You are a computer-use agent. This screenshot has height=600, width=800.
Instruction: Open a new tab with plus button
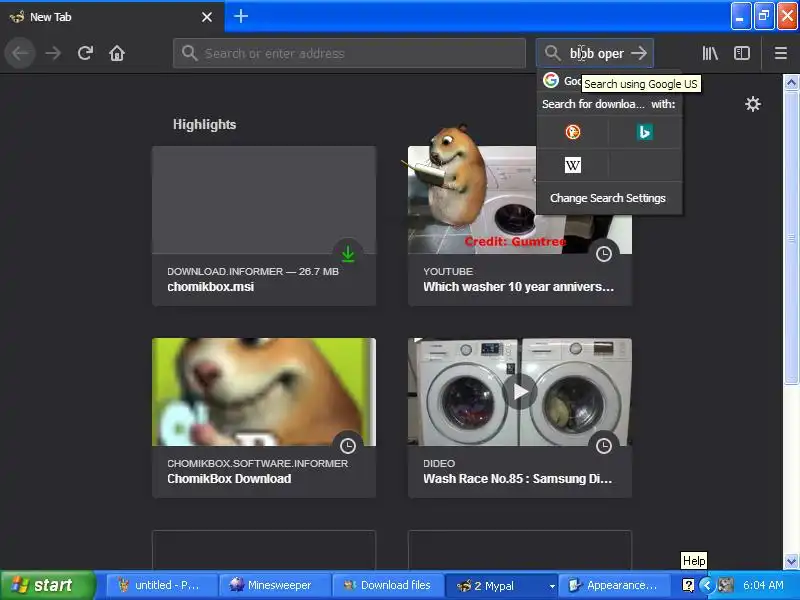coord(241,16)
